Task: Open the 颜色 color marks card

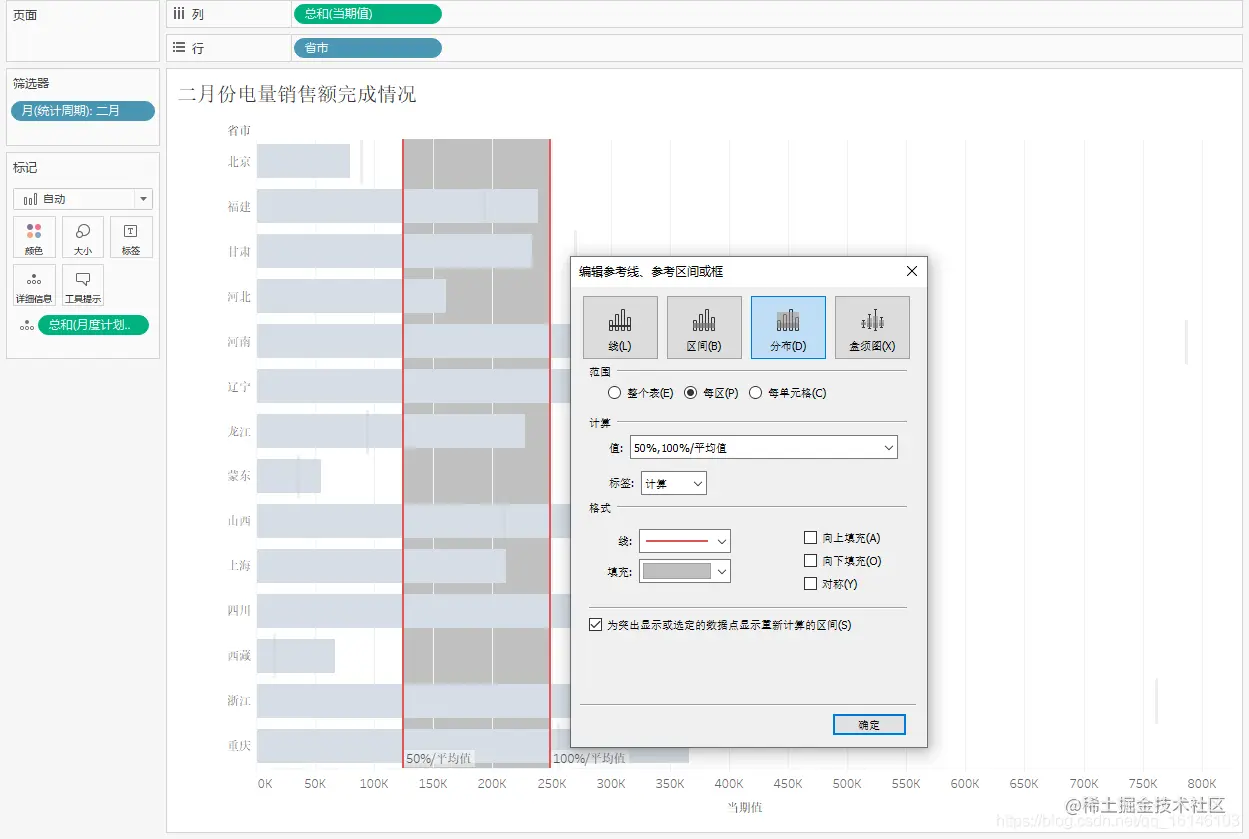Action: [x=34, y=238]
